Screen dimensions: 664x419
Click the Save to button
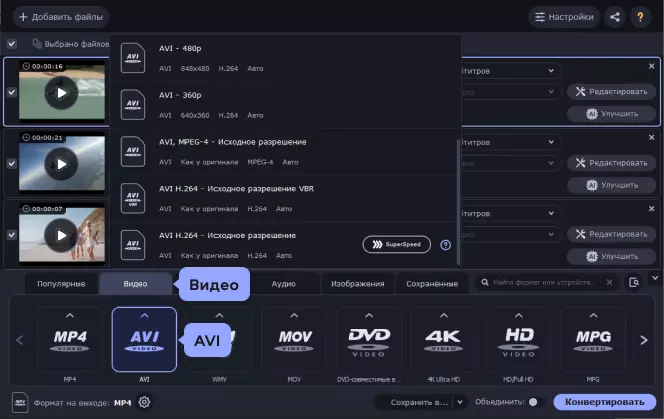pyautogui.click(x=413, y=402)
